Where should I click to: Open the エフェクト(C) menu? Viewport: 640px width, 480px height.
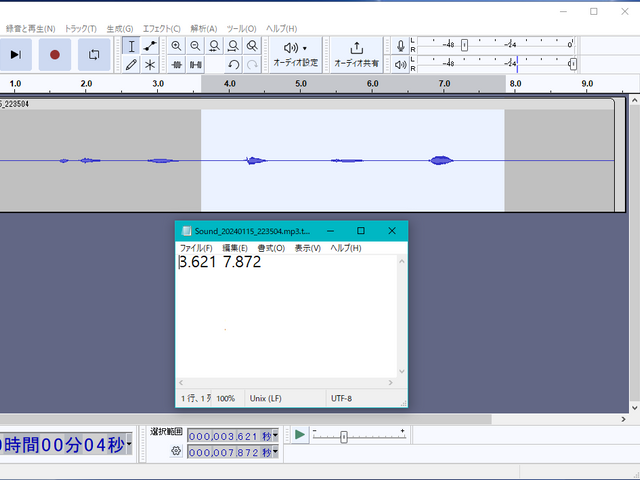(162, 29)
